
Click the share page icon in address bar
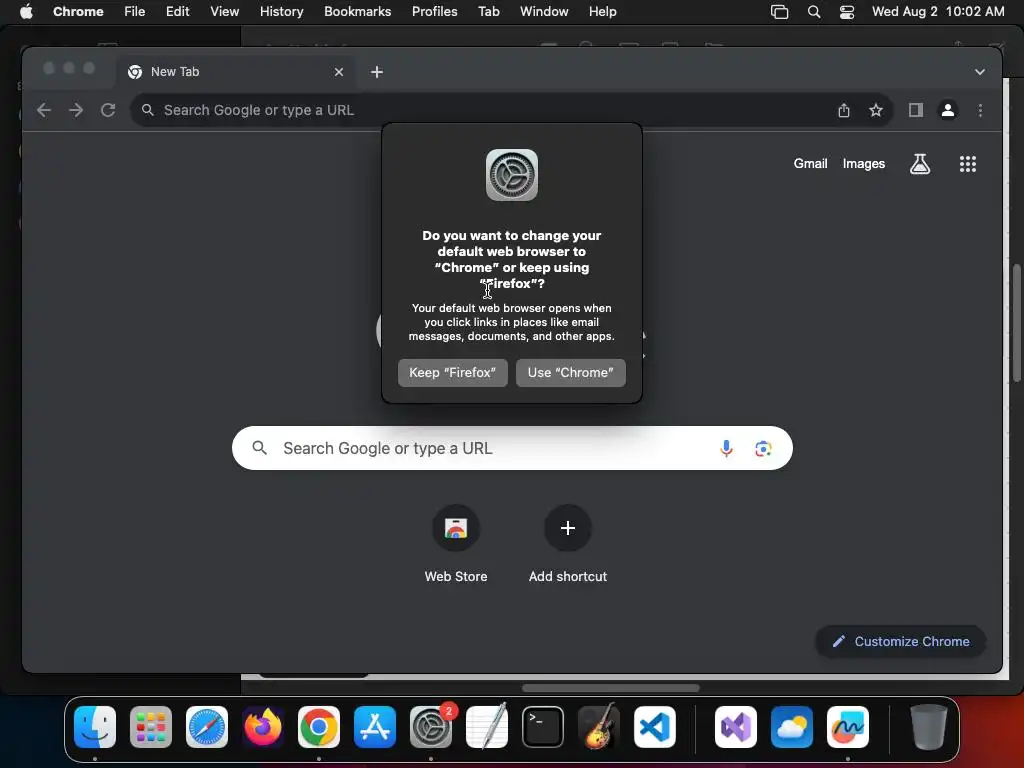pos(844,110)
